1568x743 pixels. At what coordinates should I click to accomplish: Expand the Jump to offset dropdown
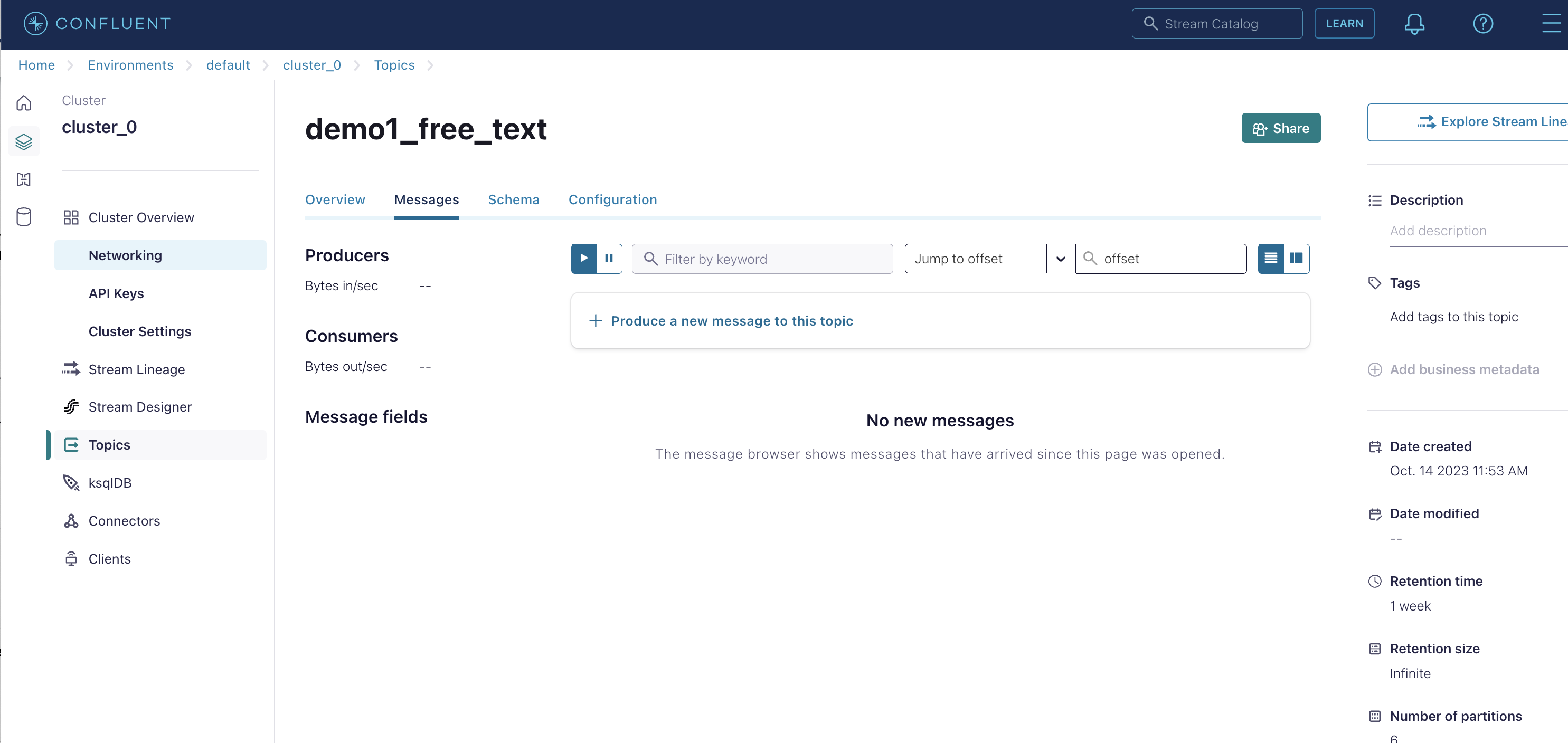click(x=1060, y=259)
